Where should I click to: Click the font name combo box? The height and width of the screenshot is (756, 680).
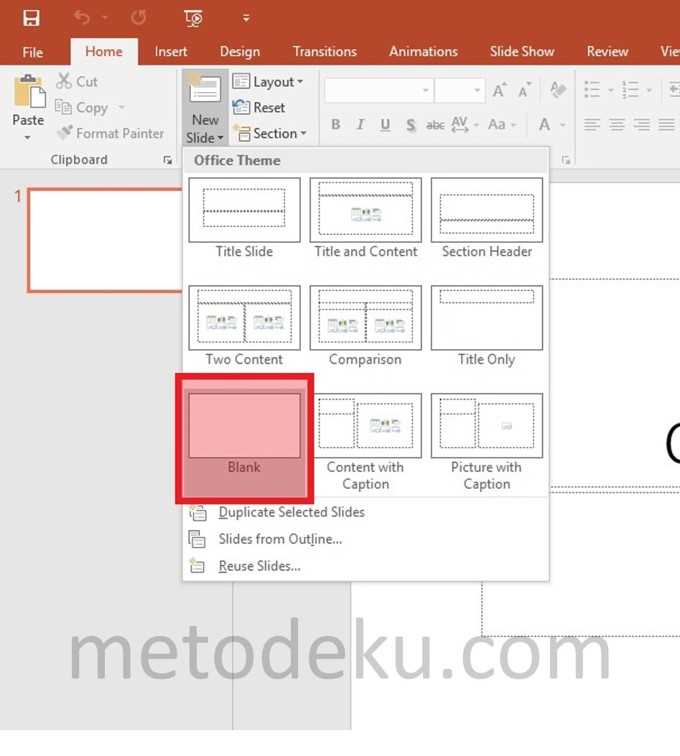[x=378, y=90]
